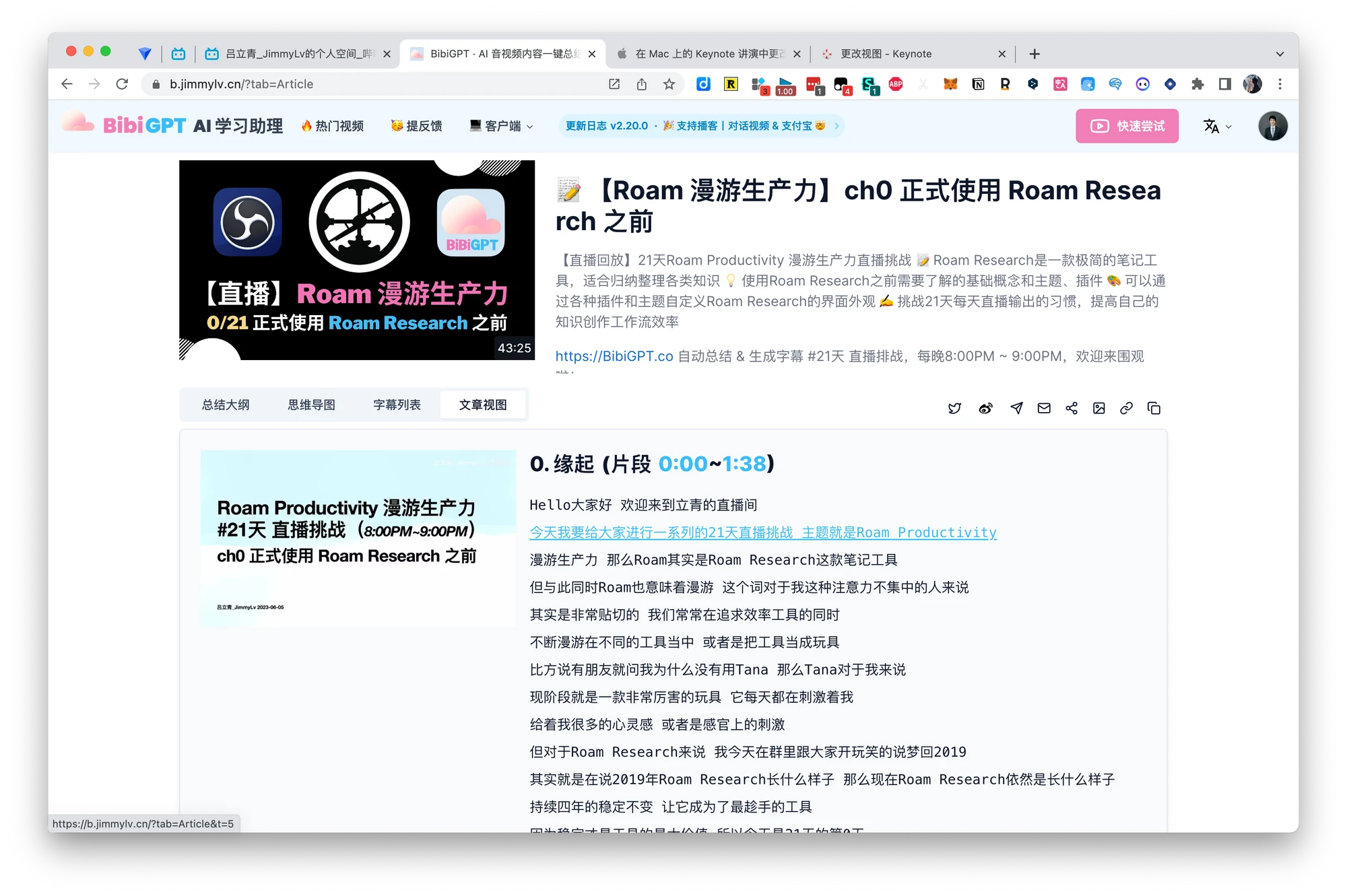This screenshot has width=1347, height=896.
Task: Reload the current page
Action: coord(122,84)
